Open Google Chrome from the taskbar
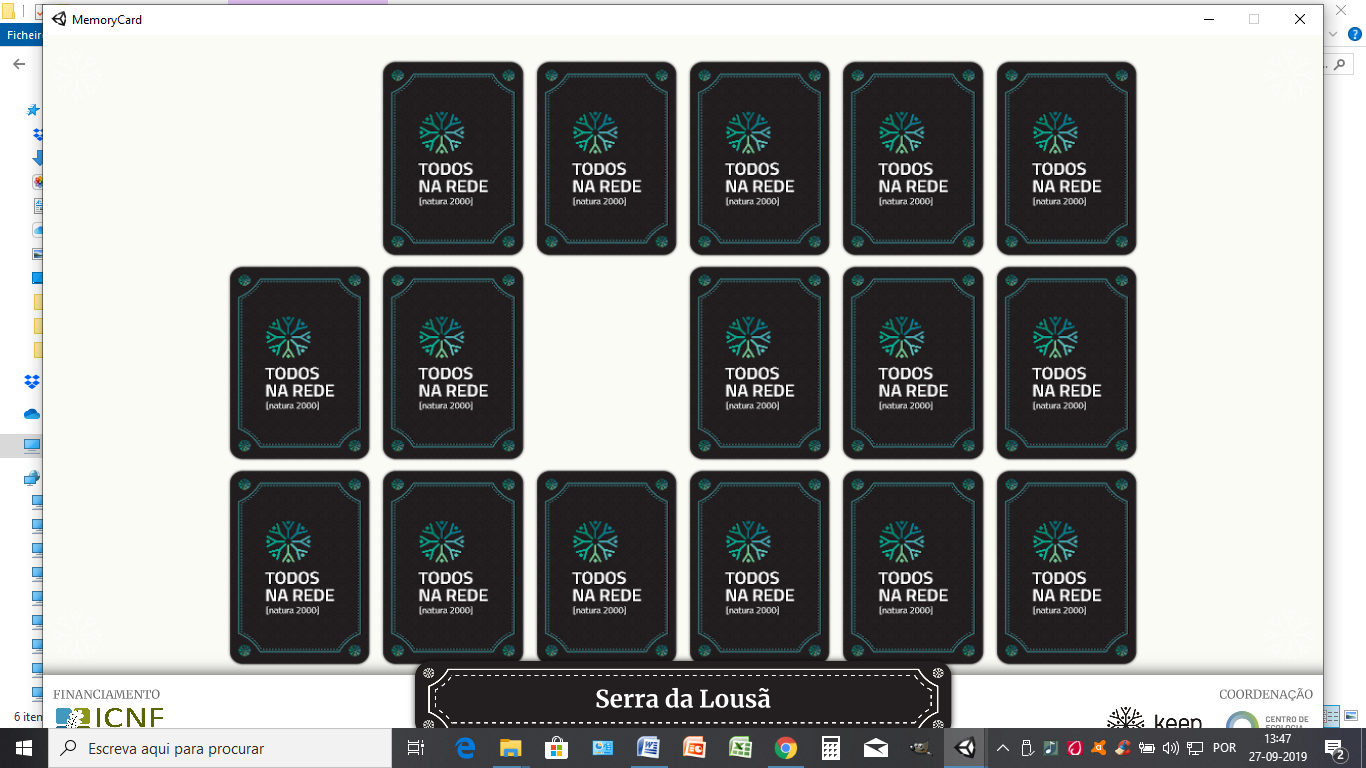 pyautogui.click(x=786, y=748)
